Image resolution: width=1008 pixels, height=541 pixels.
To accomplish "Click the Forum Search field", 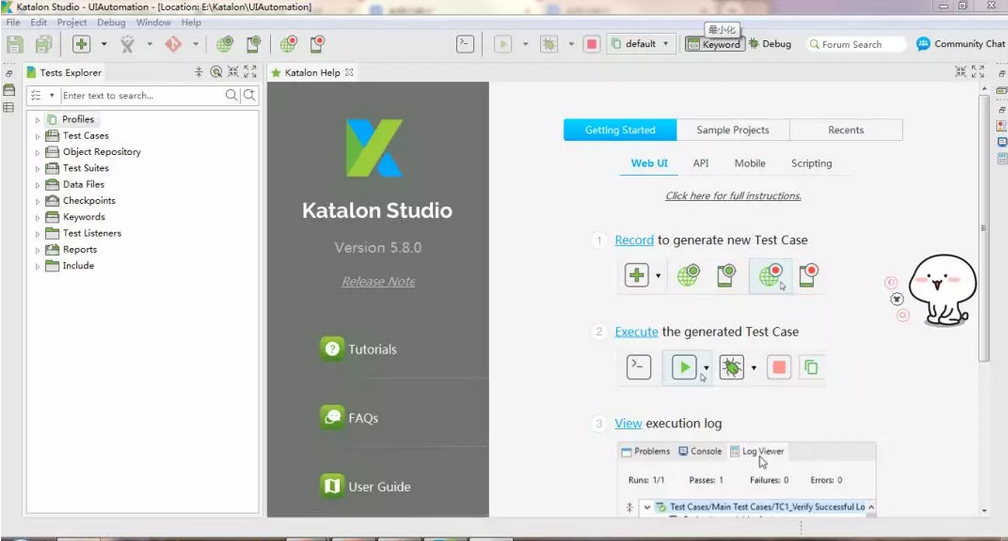I will (x=856, y=44).
